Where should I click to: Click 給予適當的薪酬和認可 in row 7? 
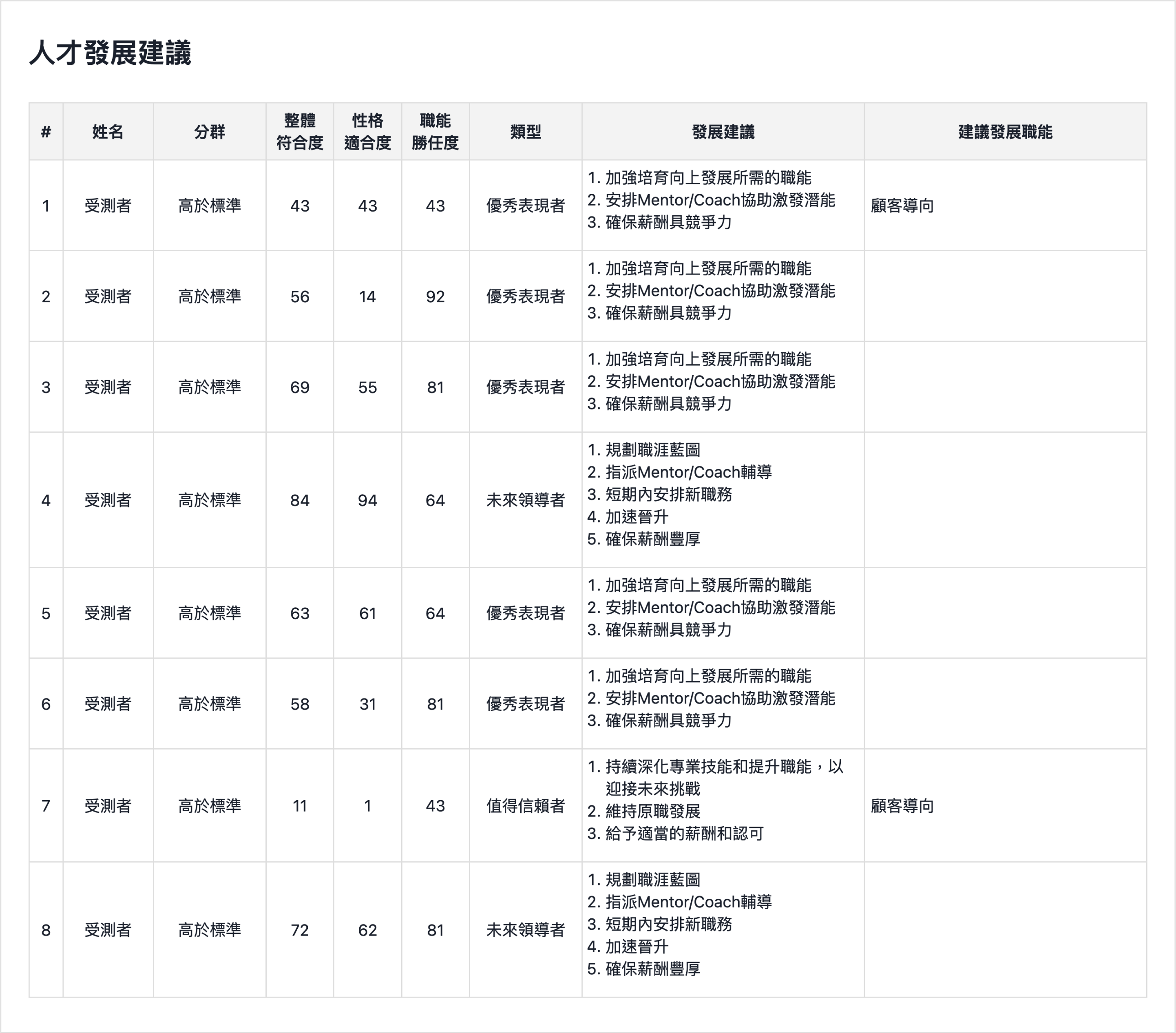685,834
